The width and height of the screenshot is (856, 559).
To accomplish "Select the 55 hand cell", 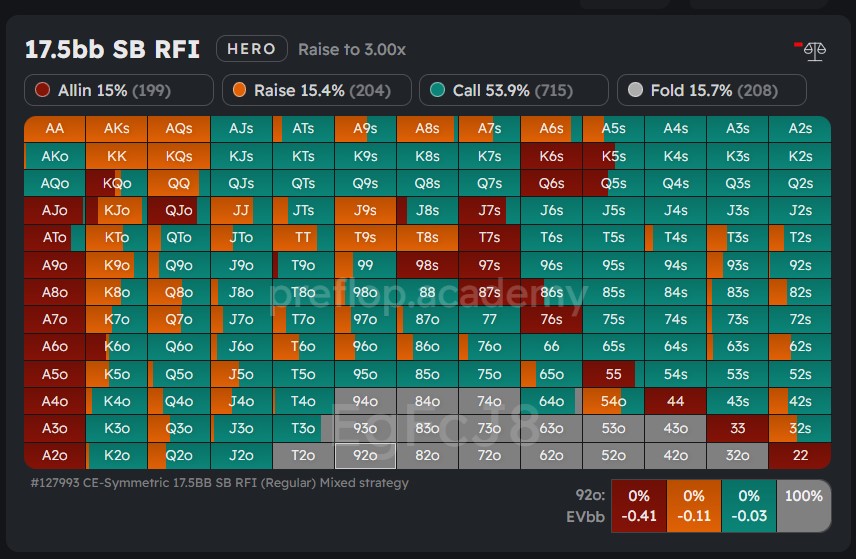I will [614, 374].
